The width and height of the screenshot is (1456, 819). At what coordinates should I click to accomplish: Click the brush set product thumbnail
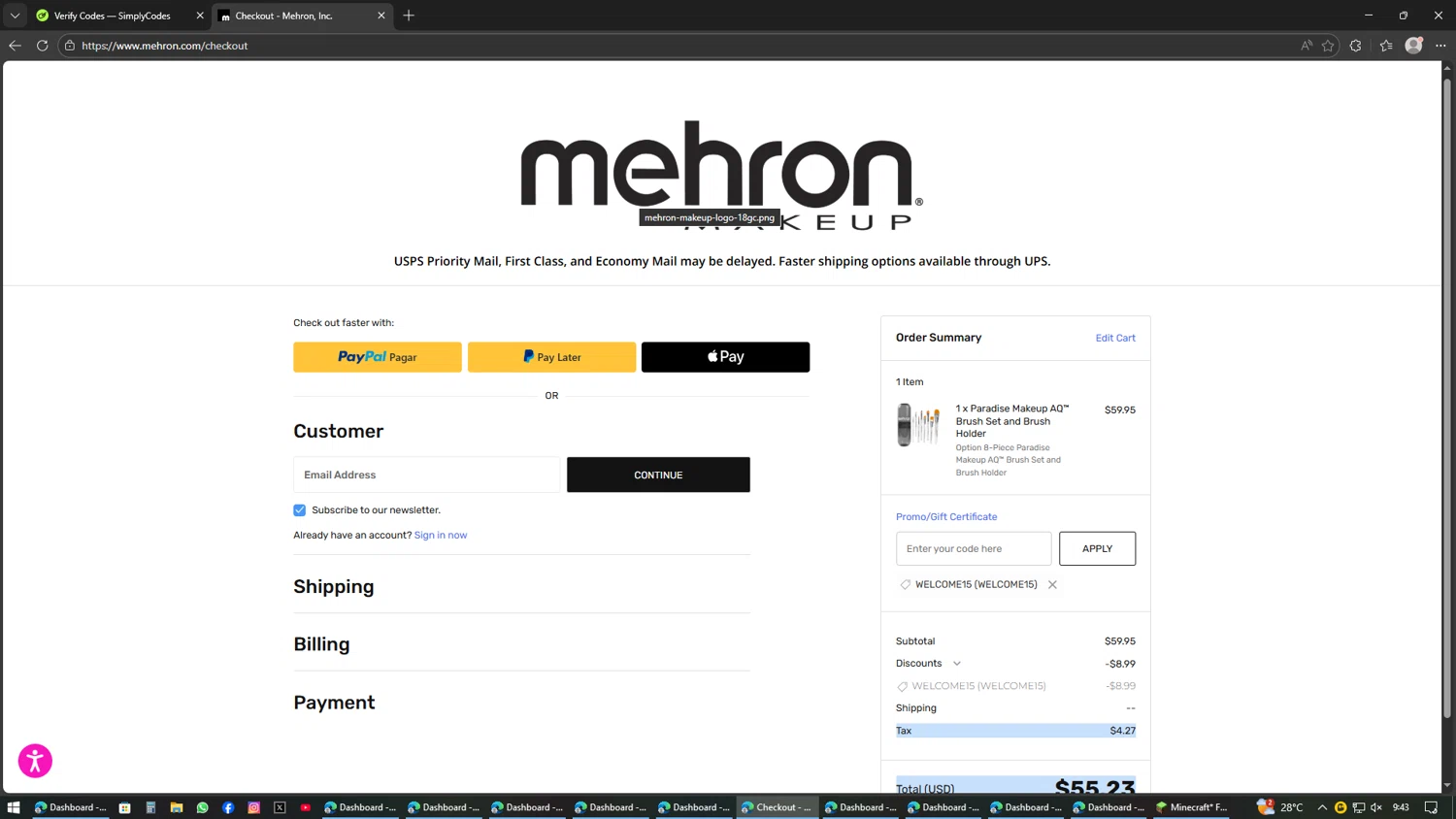918,425
